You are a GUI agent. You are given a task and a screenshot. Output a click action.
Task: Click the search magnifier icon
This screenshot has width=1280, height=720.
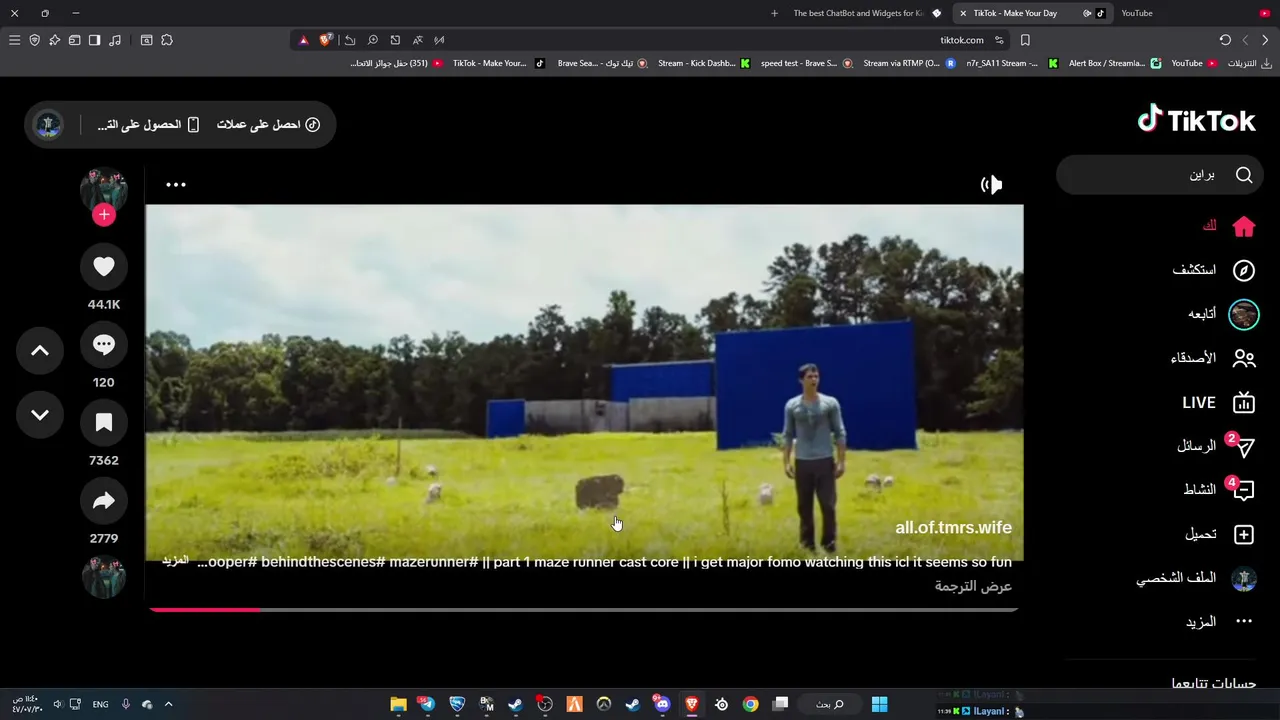coord(1244,175)
